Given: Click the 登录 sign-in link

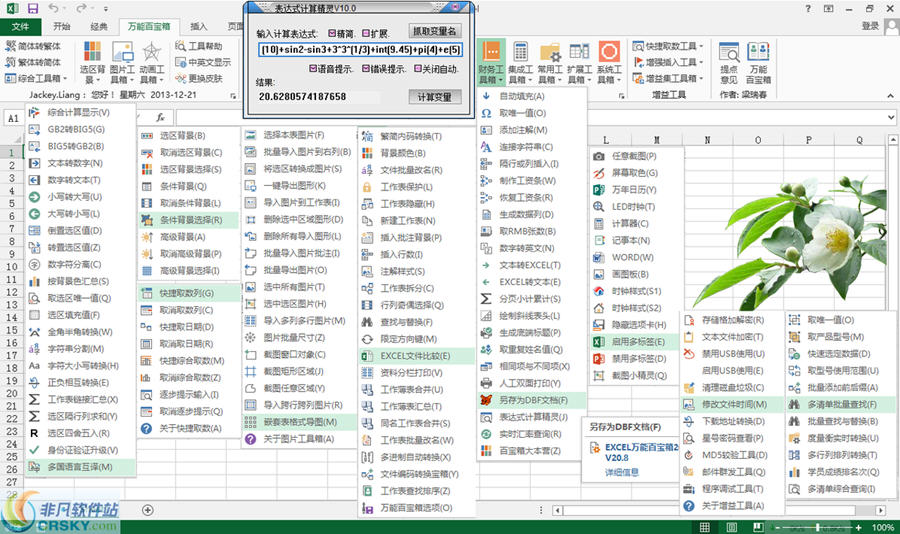Looking at the screenshot, I should pyautogui.click(x=870, y=26).
